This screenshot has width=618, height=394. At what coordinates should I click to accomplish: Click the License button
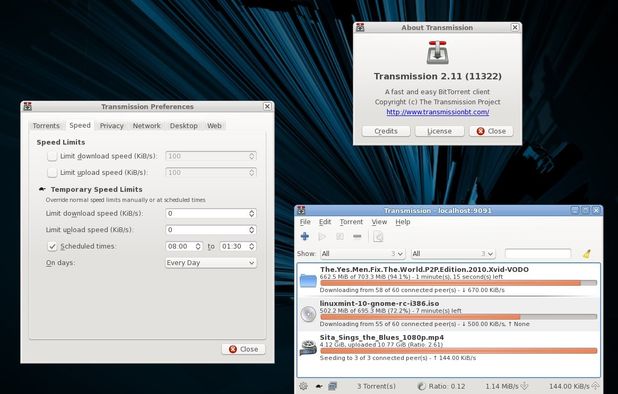point(439,131)
